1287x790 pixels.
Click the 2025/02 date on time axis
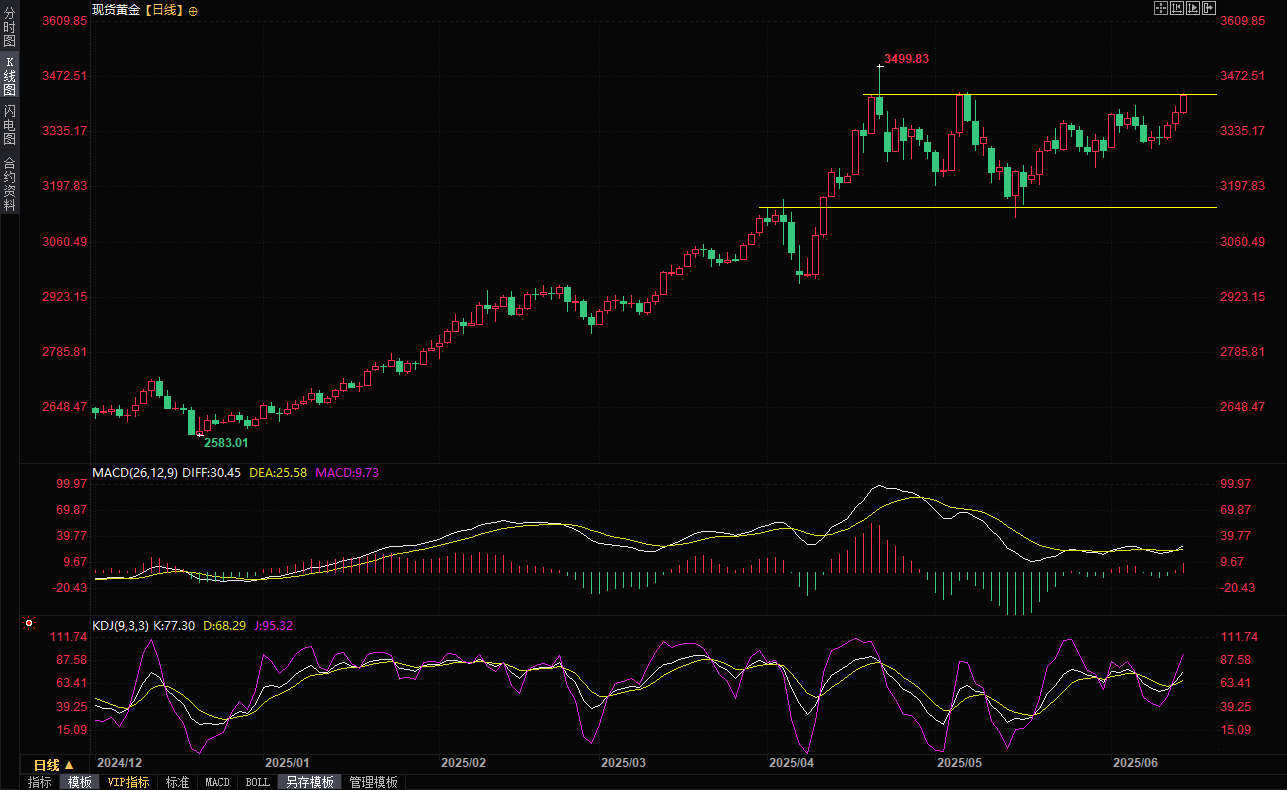click(463, 762)
